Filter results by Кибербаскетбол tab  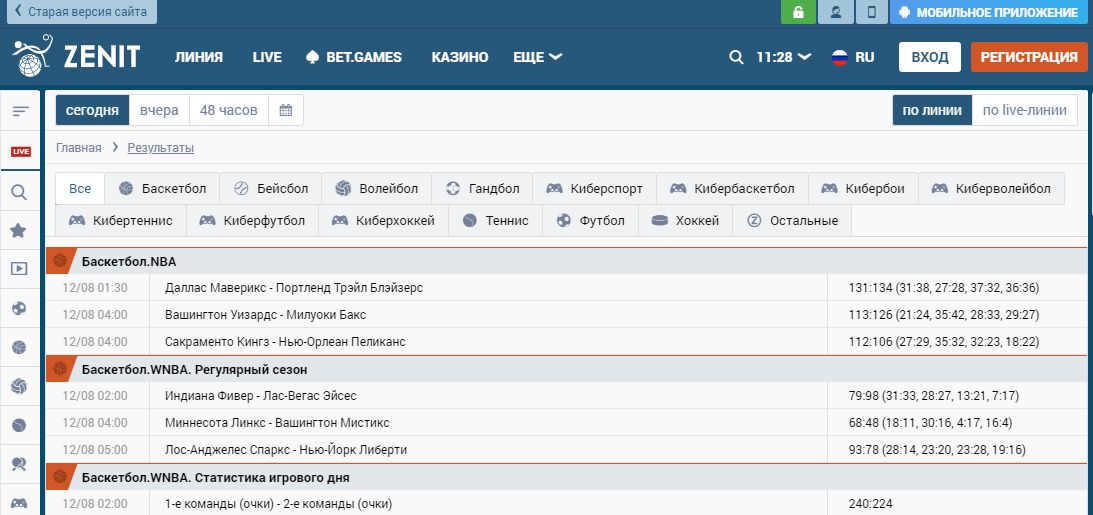[733, 189]
